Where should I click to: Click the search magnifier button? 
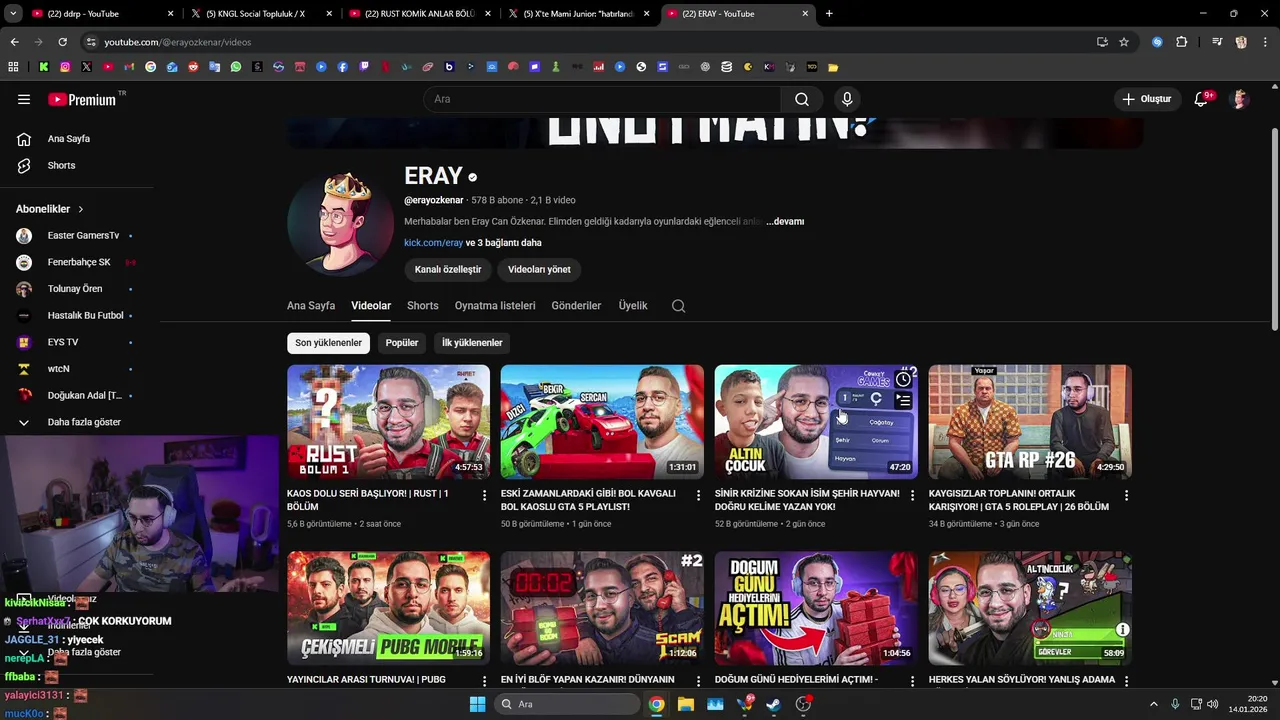(x=802, y=99)
